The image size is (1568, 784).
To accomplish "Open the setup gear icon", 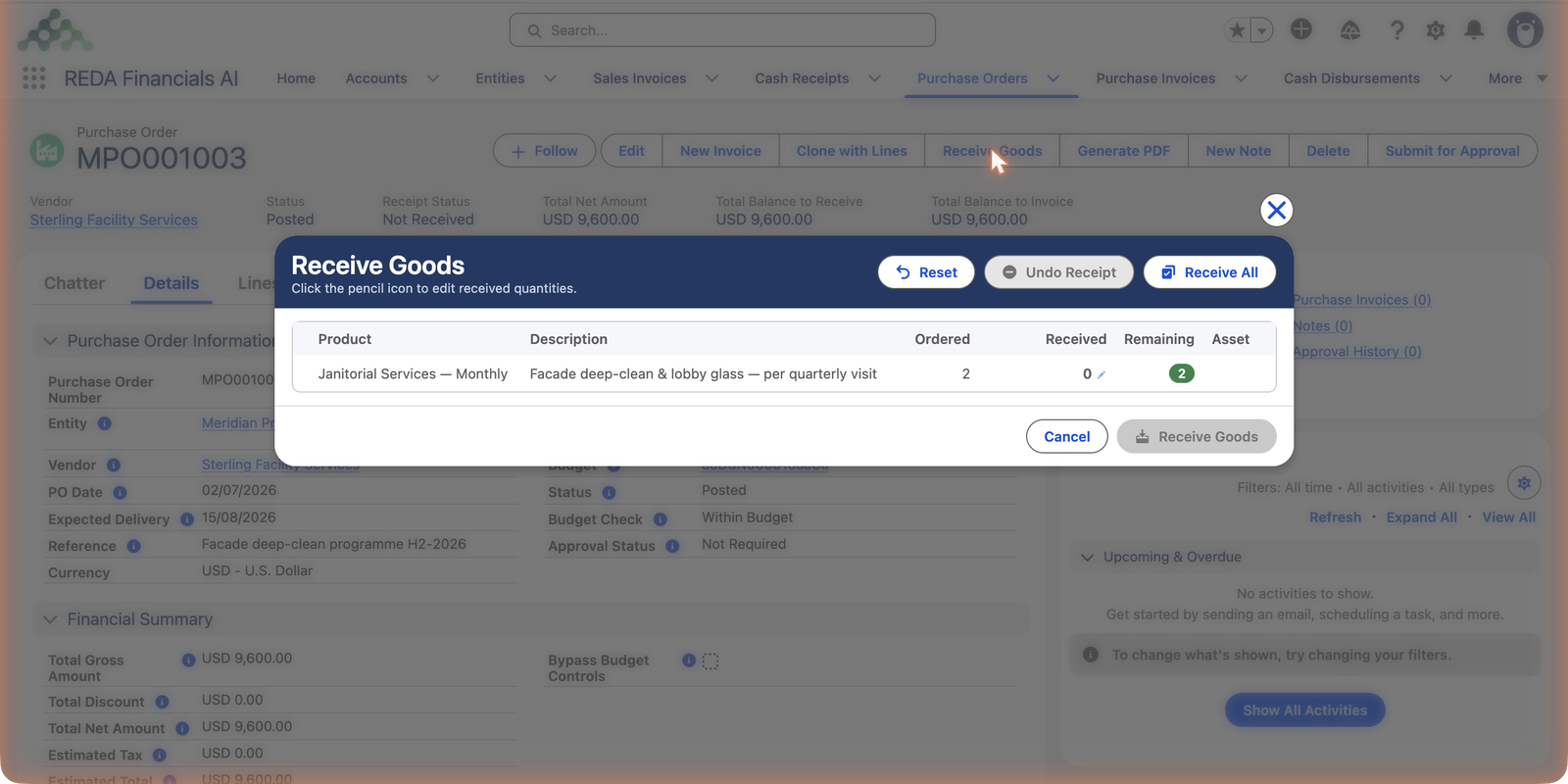I will click(x=1436, y=30).
